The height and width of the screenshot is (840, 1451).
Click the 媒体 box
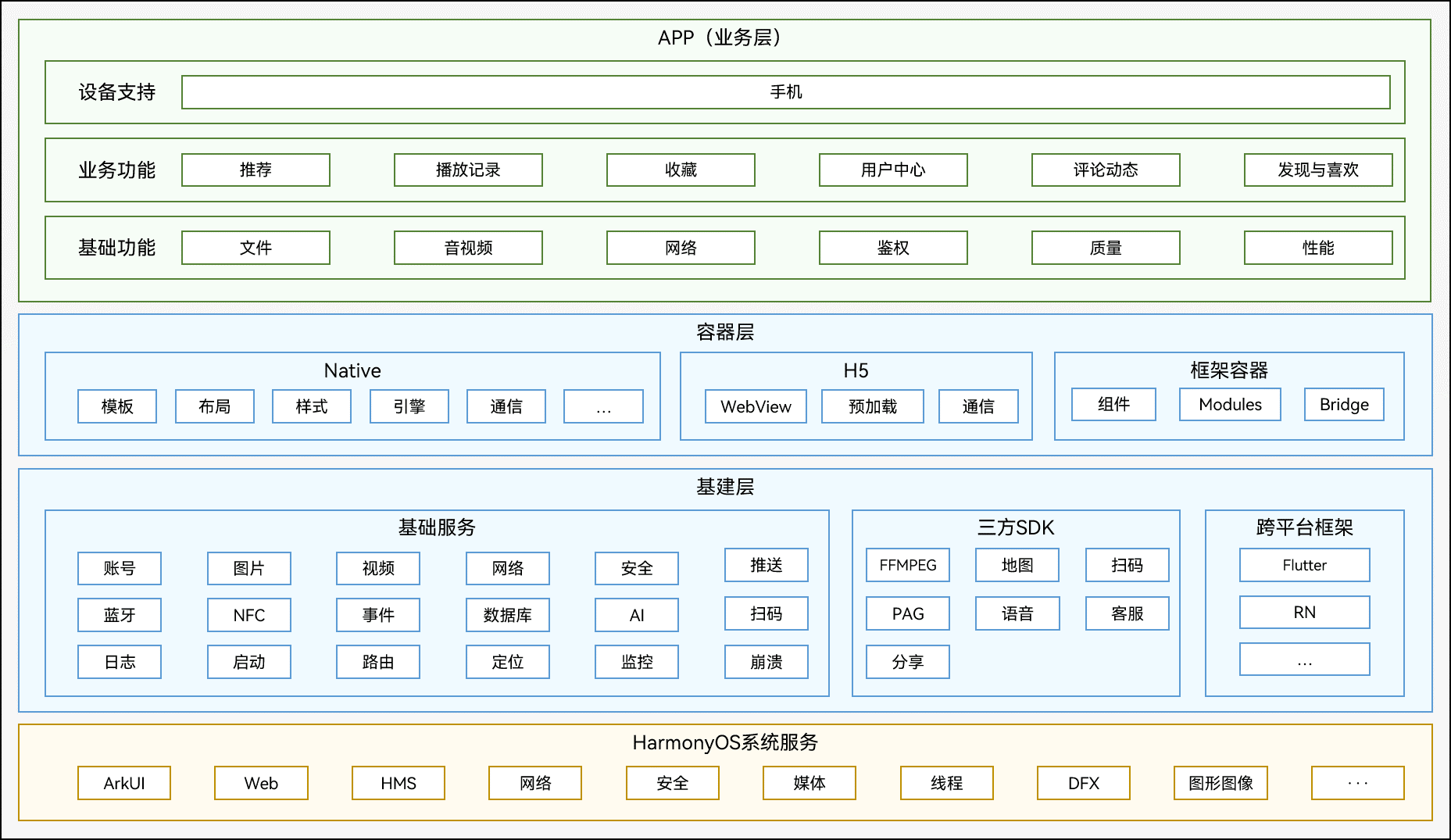[x=809, y=783]
